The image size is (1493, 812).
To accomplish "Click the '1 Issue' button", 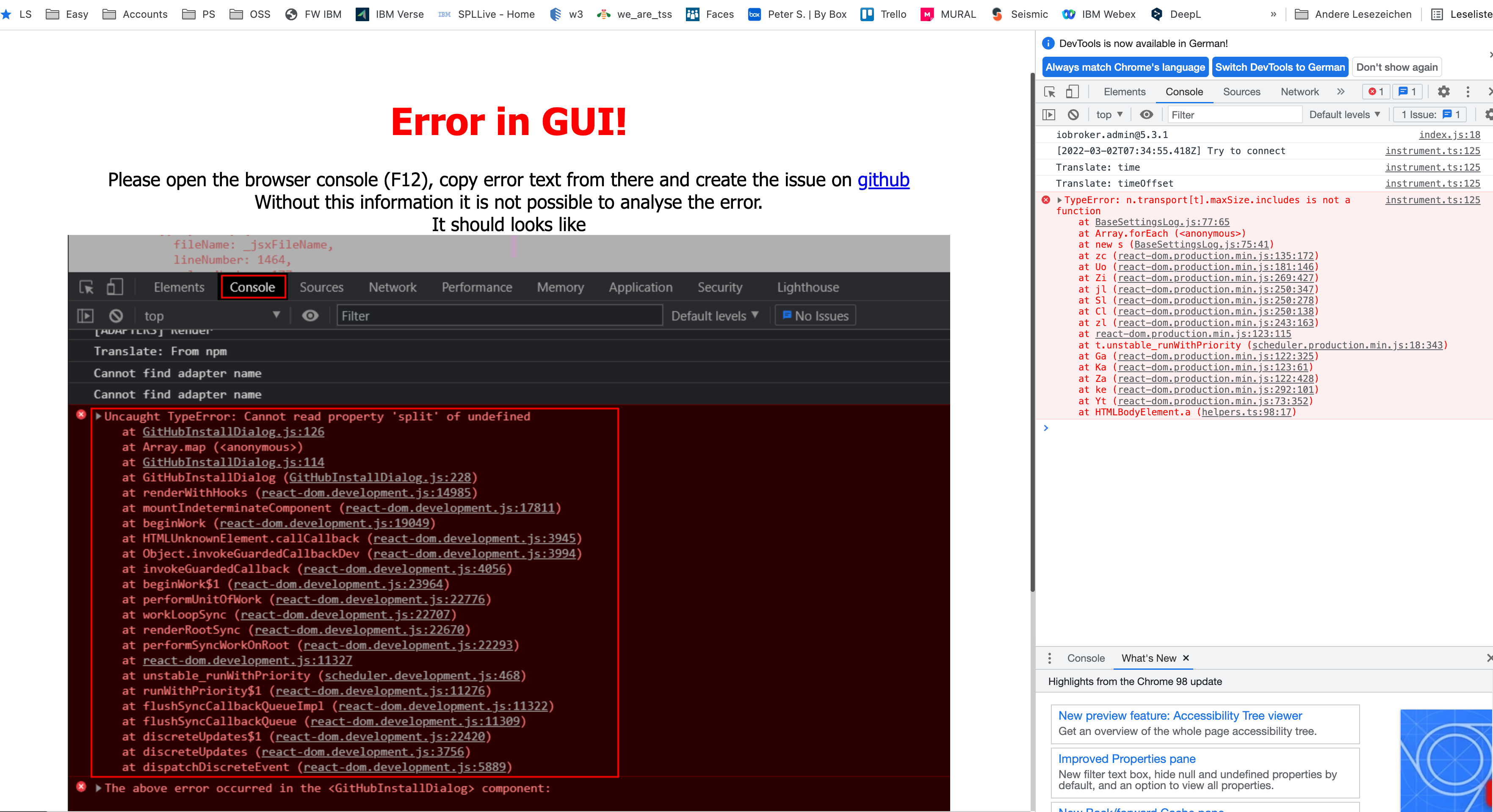I will coord(1429,114).
